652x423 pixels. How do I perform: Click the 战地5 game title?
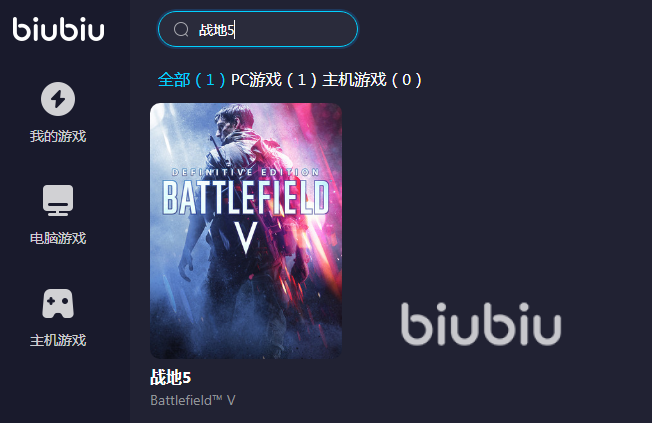click(170, 377)
